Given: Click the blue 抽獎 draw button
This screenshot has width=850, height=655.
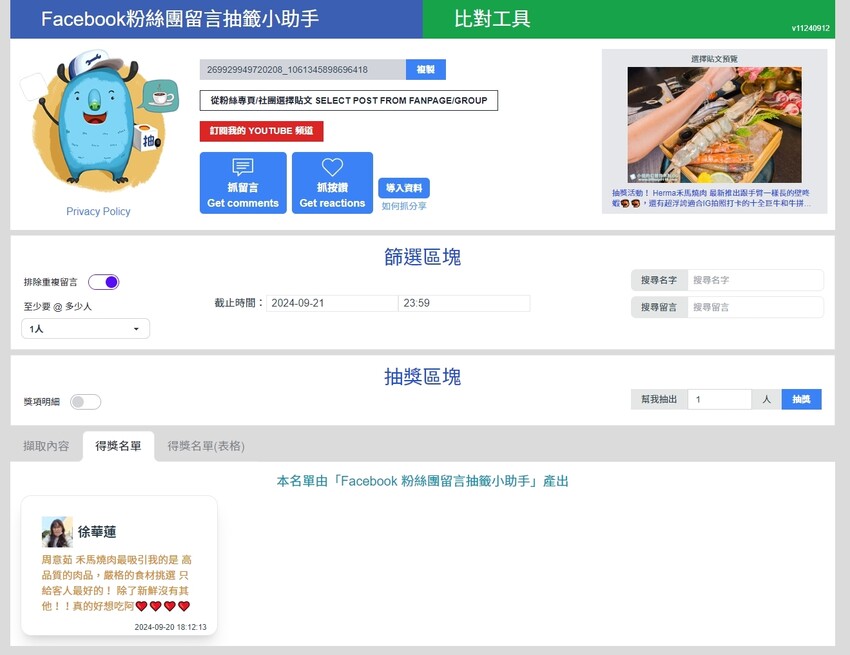Looking at the screenshot, I should click(x=801, y=399).
